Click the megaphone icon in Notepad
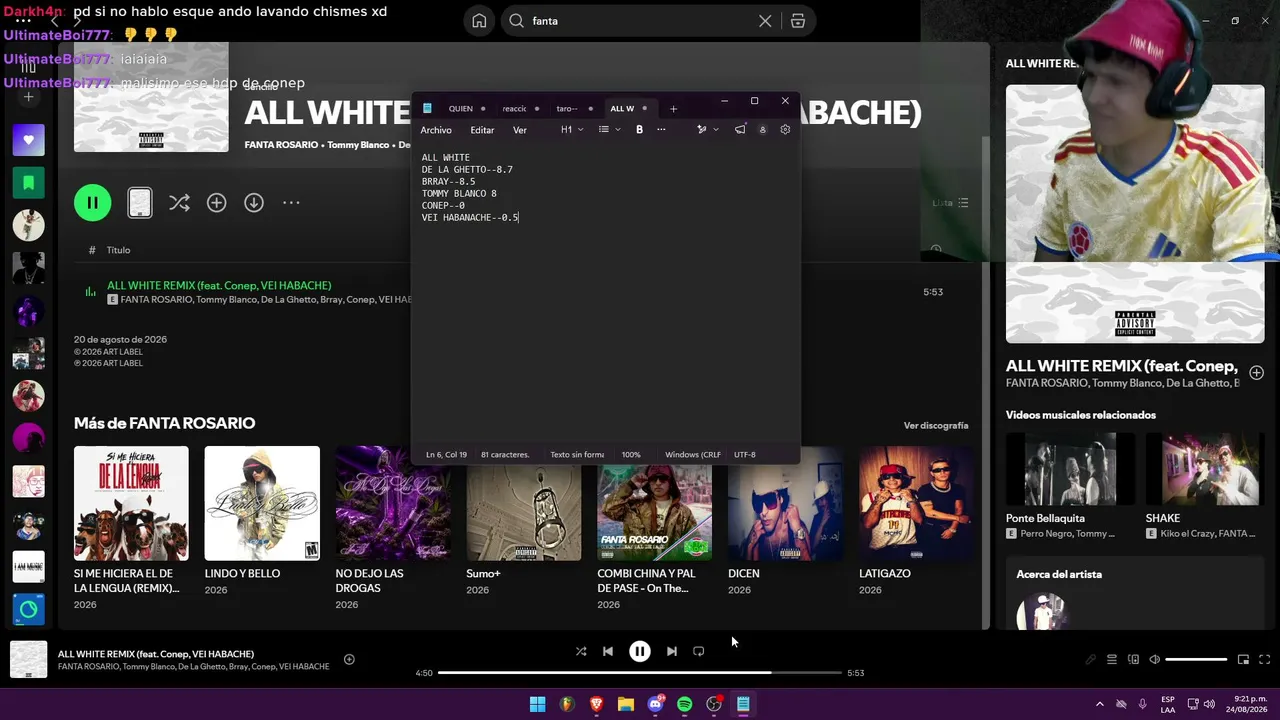 pos(740,130)
